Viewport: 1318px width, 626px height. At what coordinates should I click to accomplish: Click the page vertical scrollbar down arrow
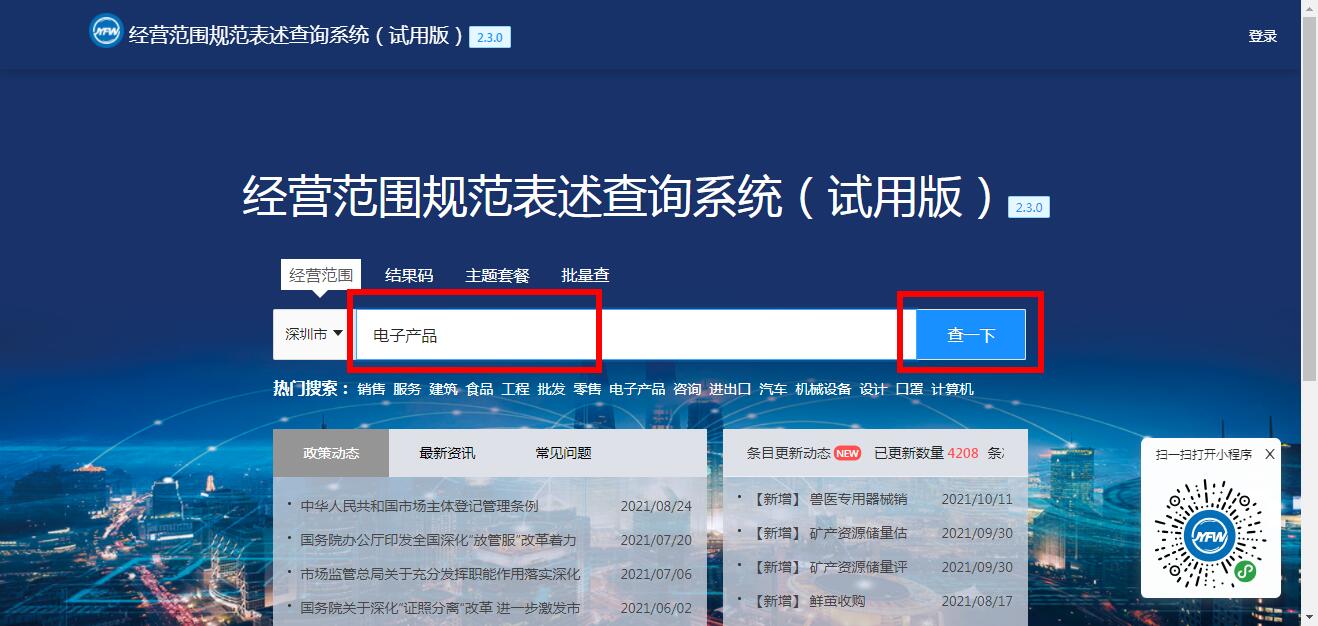point(1309,617)
